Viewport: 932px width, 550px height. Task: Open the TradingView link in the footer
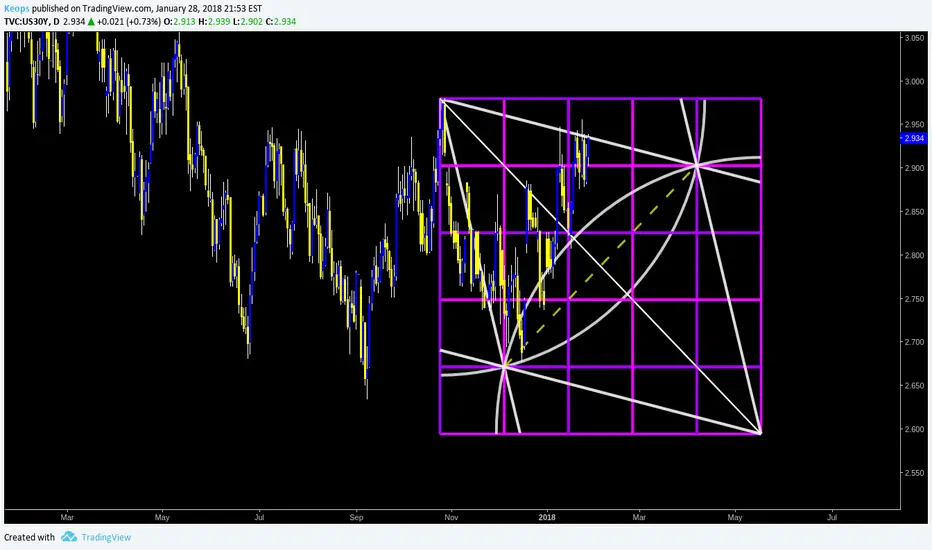pos(106,537)
